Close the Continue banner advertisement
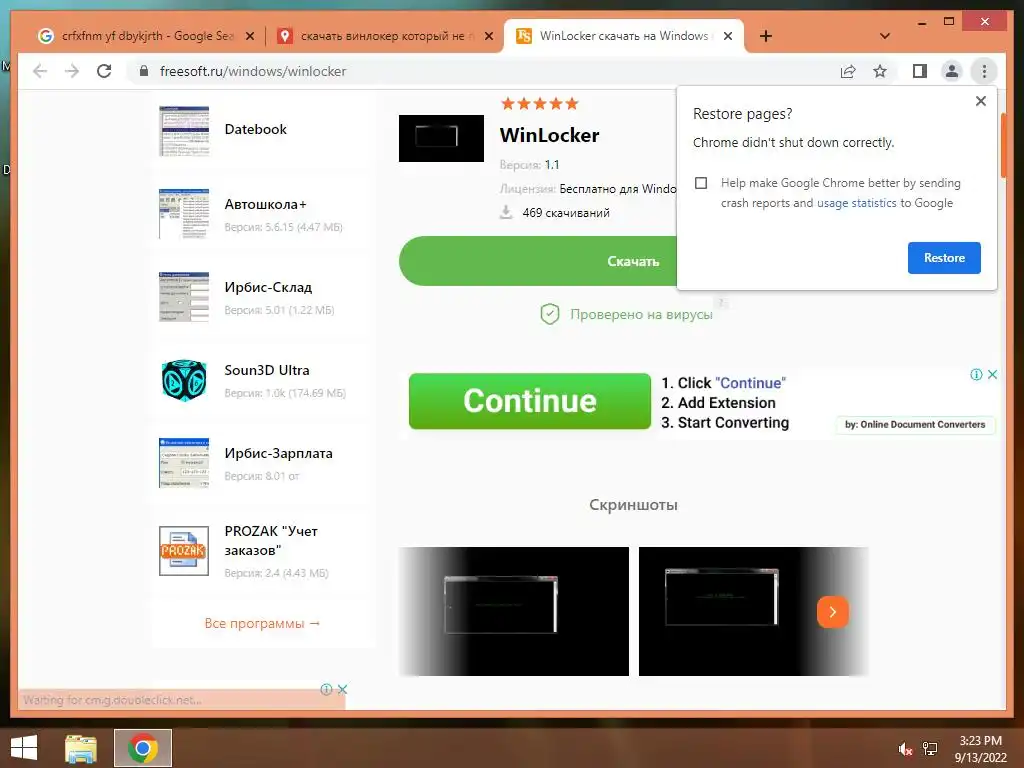Screen dimensions: 1024x768 point(992,374)
